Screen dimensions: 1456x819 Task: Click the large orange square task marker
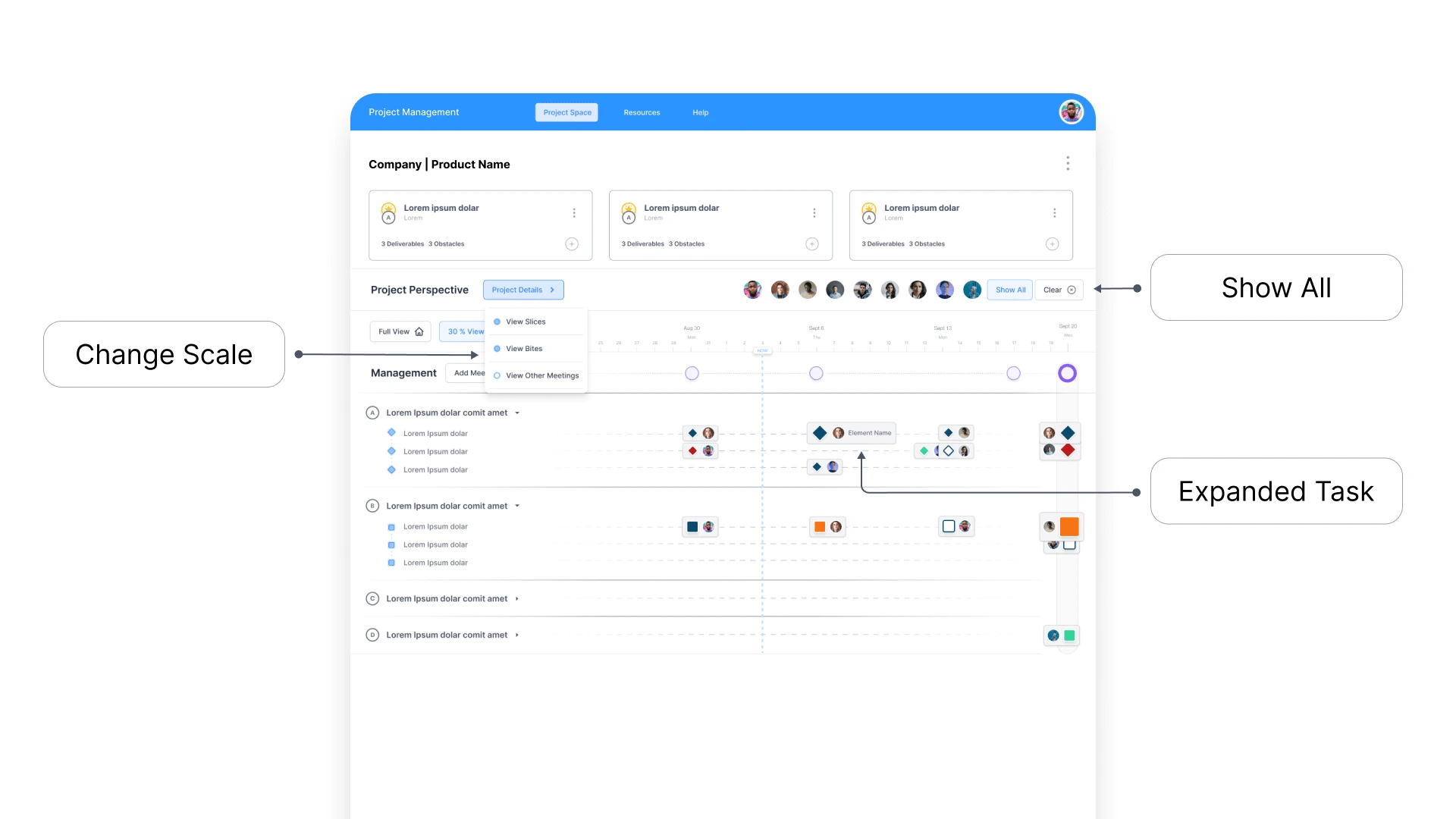1069,526
